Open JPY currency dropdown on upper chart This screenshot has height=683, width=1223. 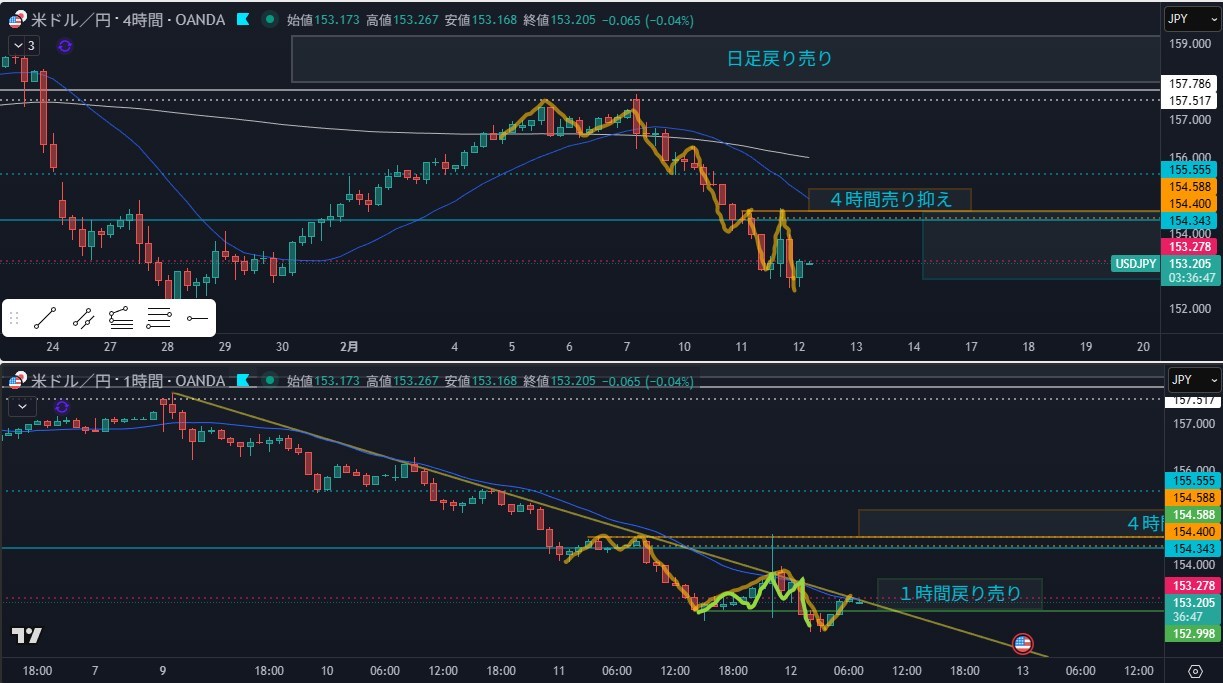click(1193, 19)
